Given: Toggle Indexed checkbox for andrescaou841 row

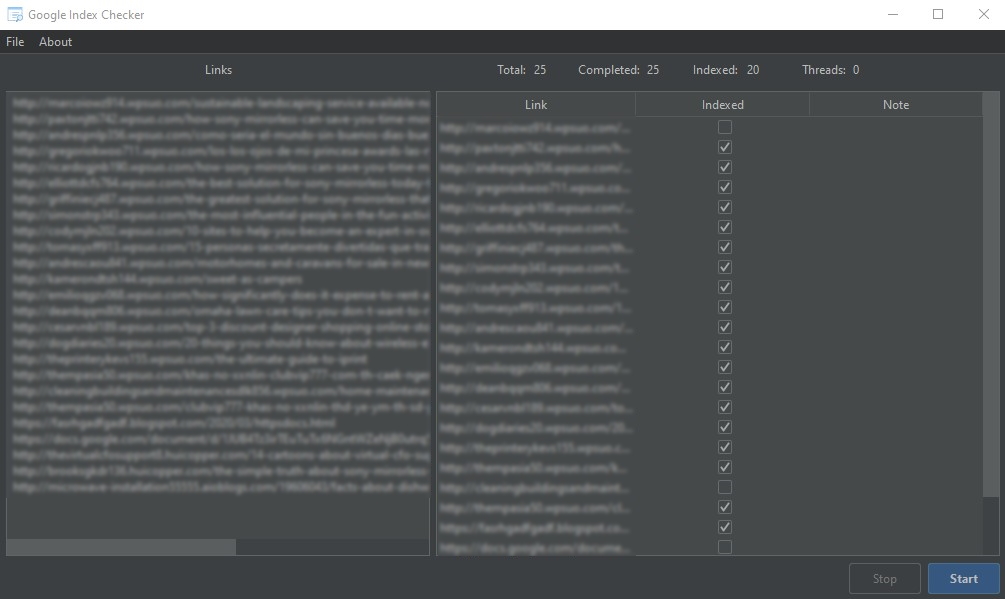Looking at the screenshot, I should 724,327.
